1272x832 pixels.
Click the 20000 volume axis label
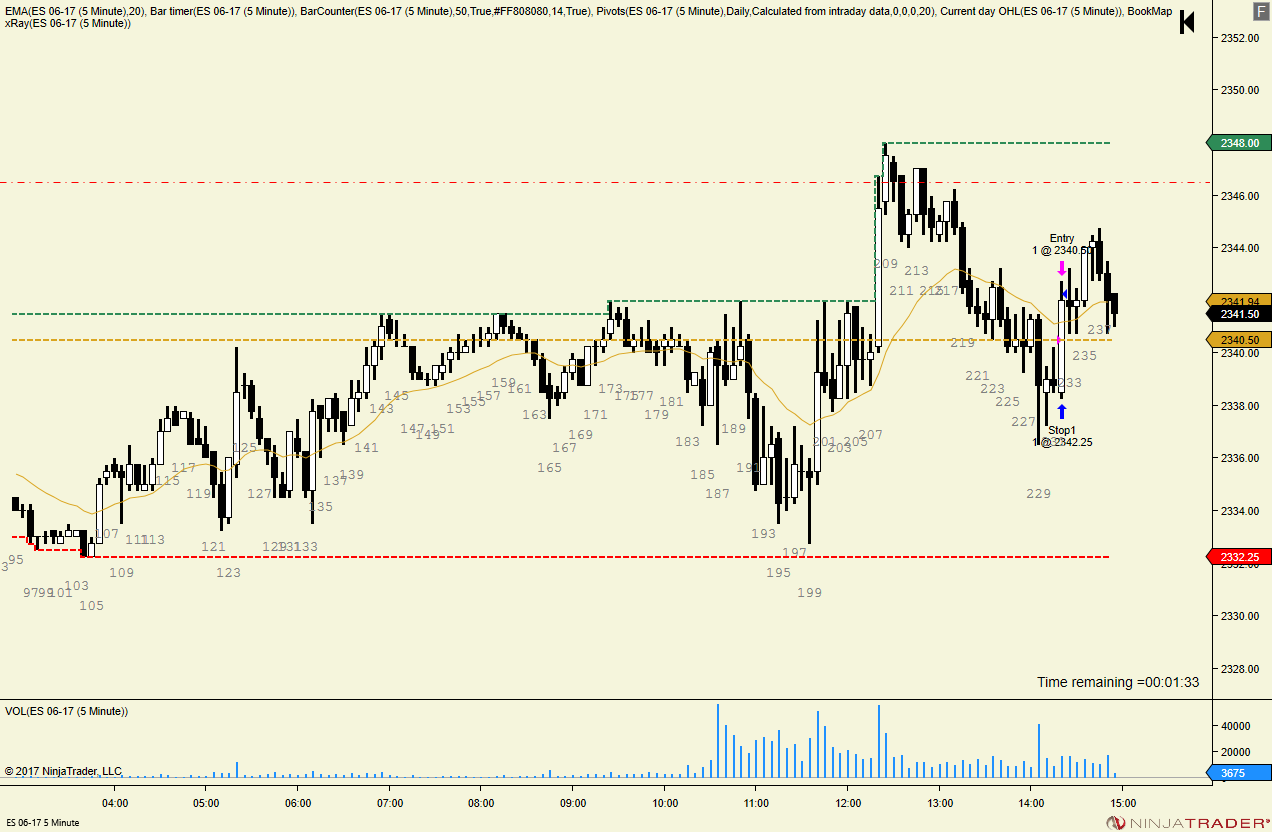[1237, 752]
